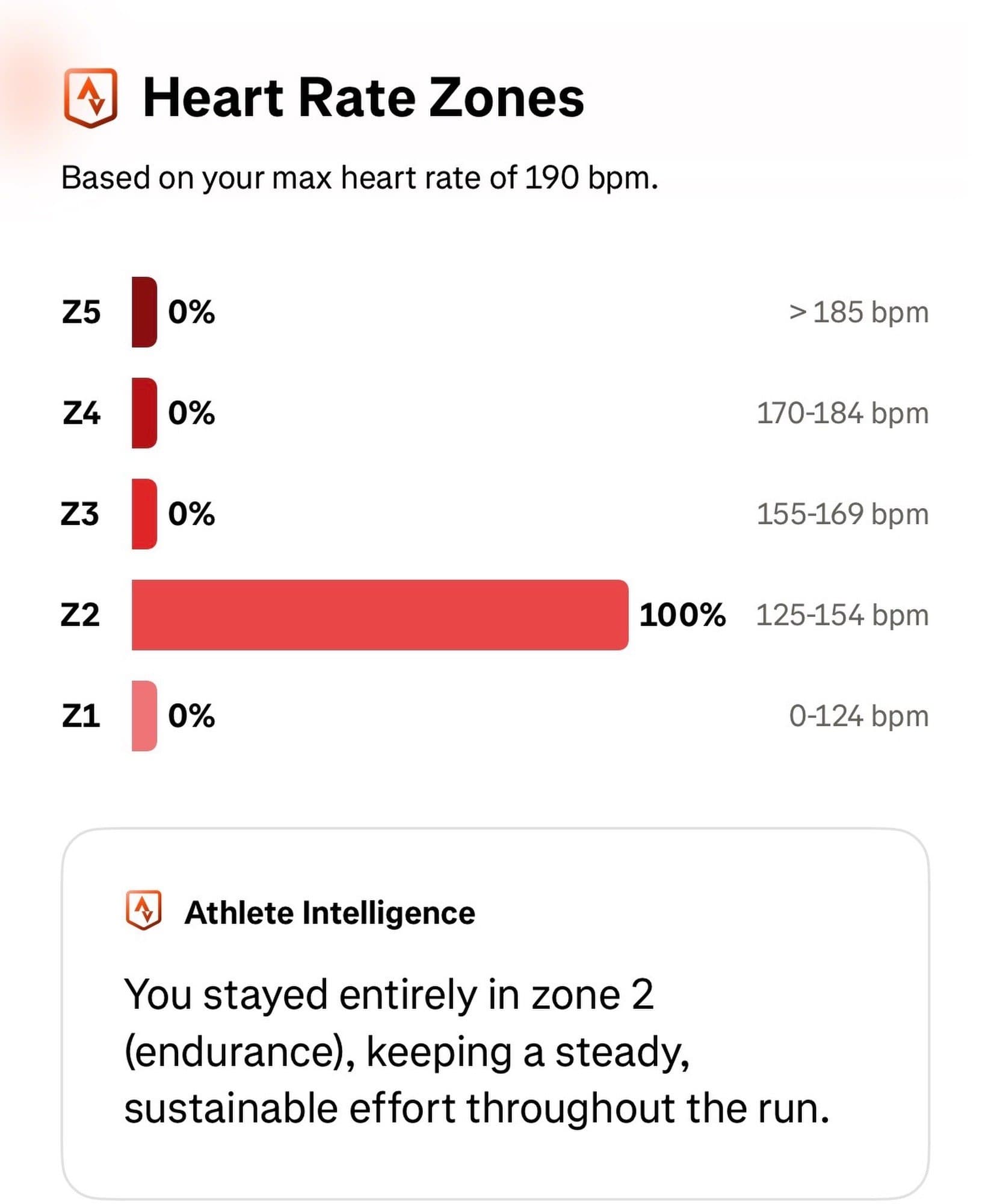The image size is (991, 1204).
Task: Click the "> 185 bpm" range text
Action: (x=859, y=312)
